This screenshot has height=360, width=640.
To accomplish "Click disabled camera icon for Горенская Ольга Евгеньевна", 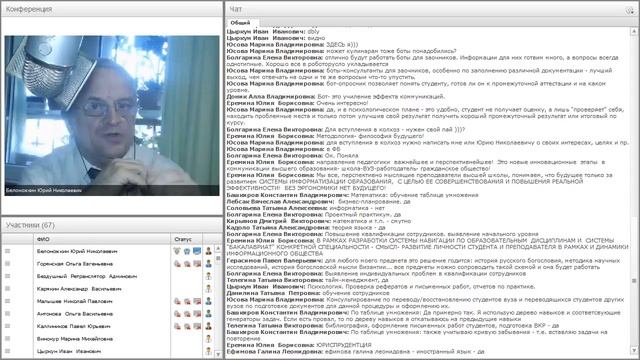I will (x=187, y=264).
